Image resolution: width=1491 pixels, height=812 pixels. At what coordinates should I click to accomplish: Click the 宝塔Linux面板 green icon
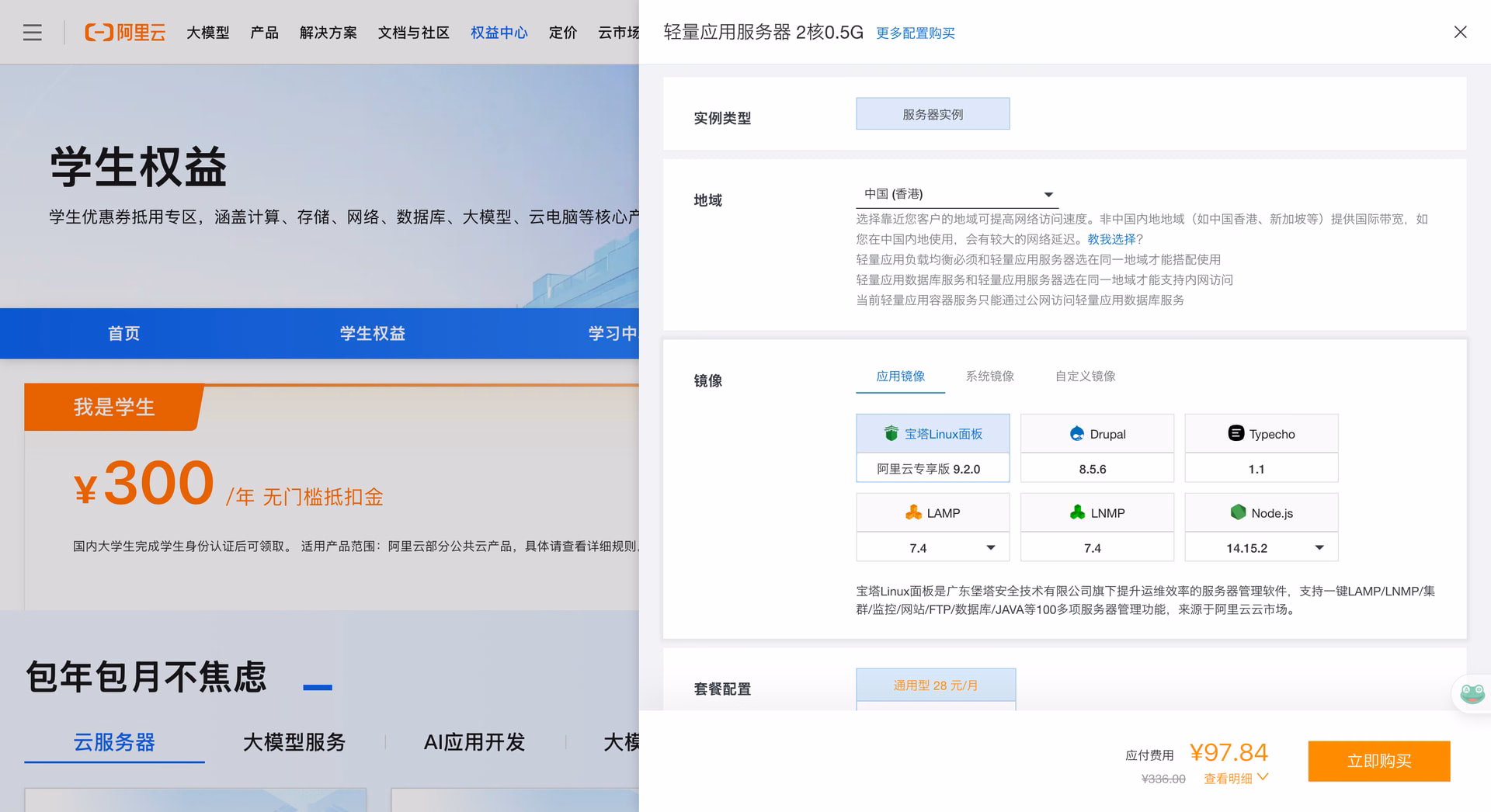[891, 433]
